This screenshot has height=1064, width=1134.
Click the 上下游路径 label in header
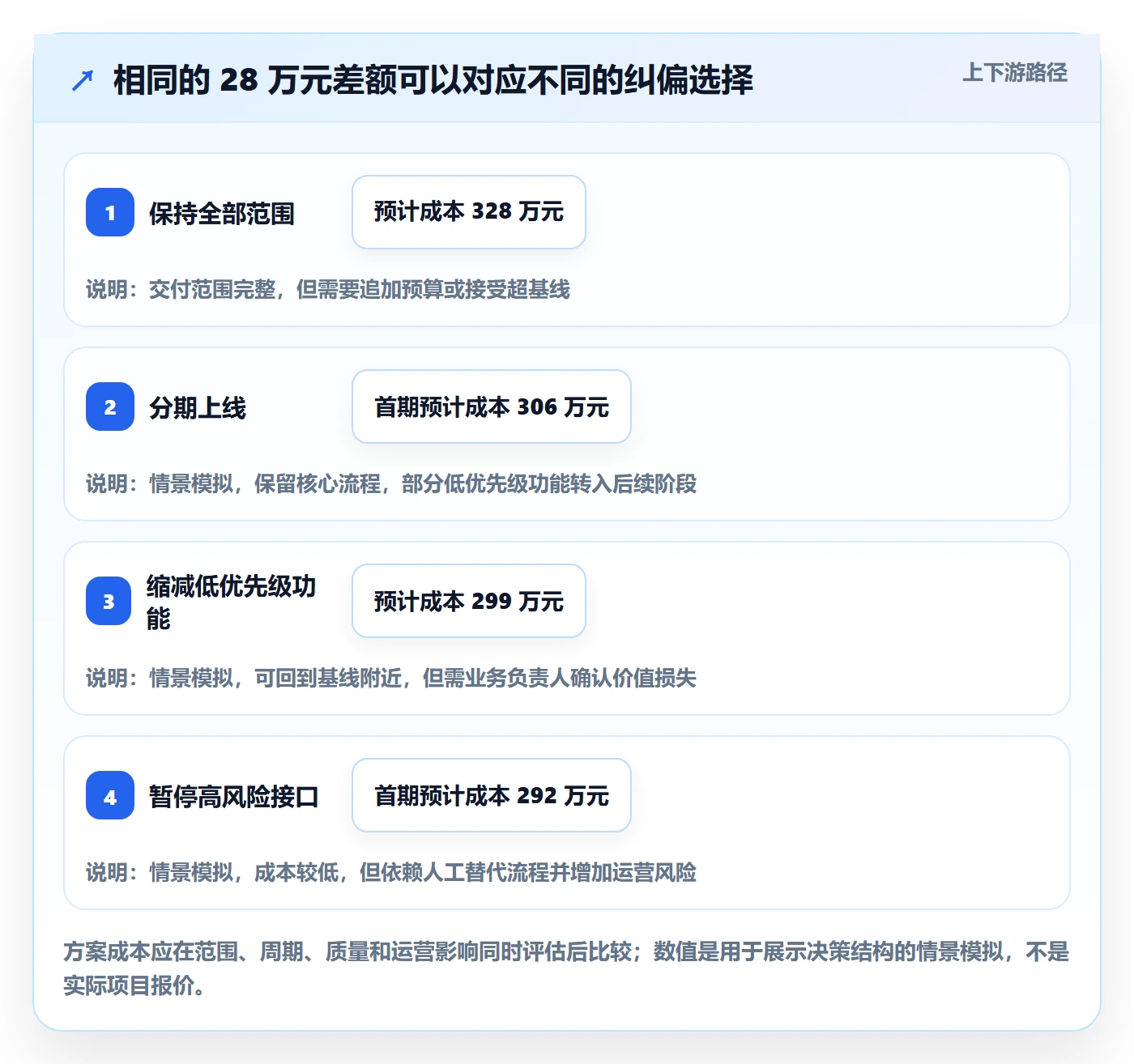1014,73
